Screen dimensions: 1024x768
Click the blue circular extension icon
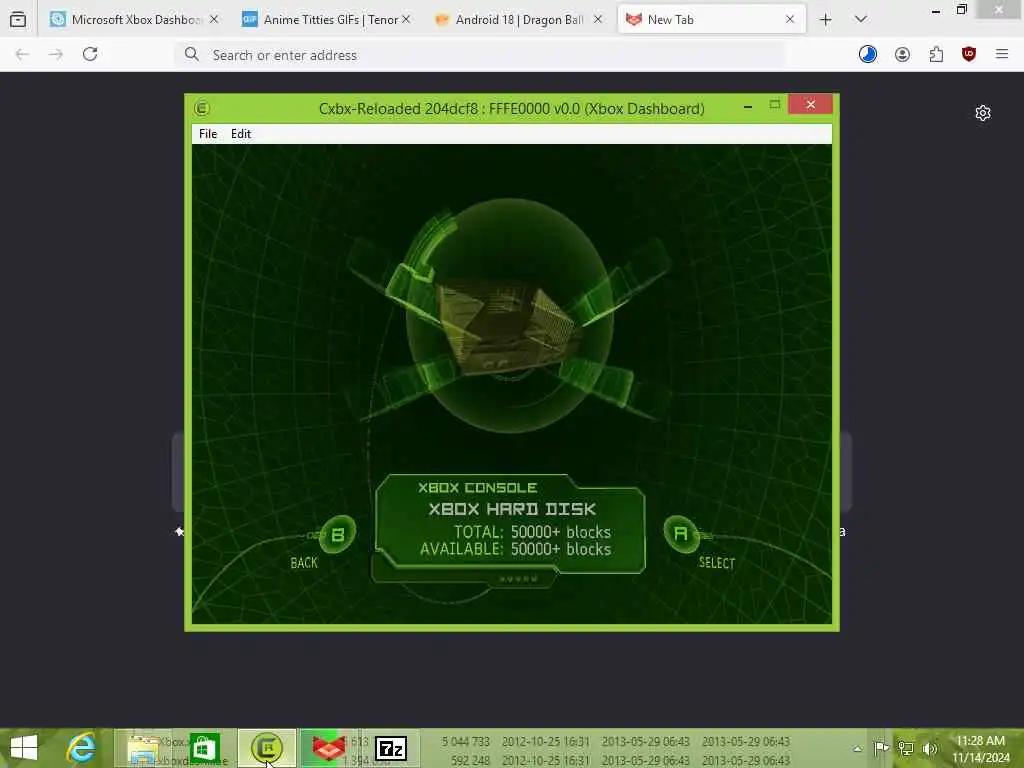pyautogui.click(x=867, y=54)
